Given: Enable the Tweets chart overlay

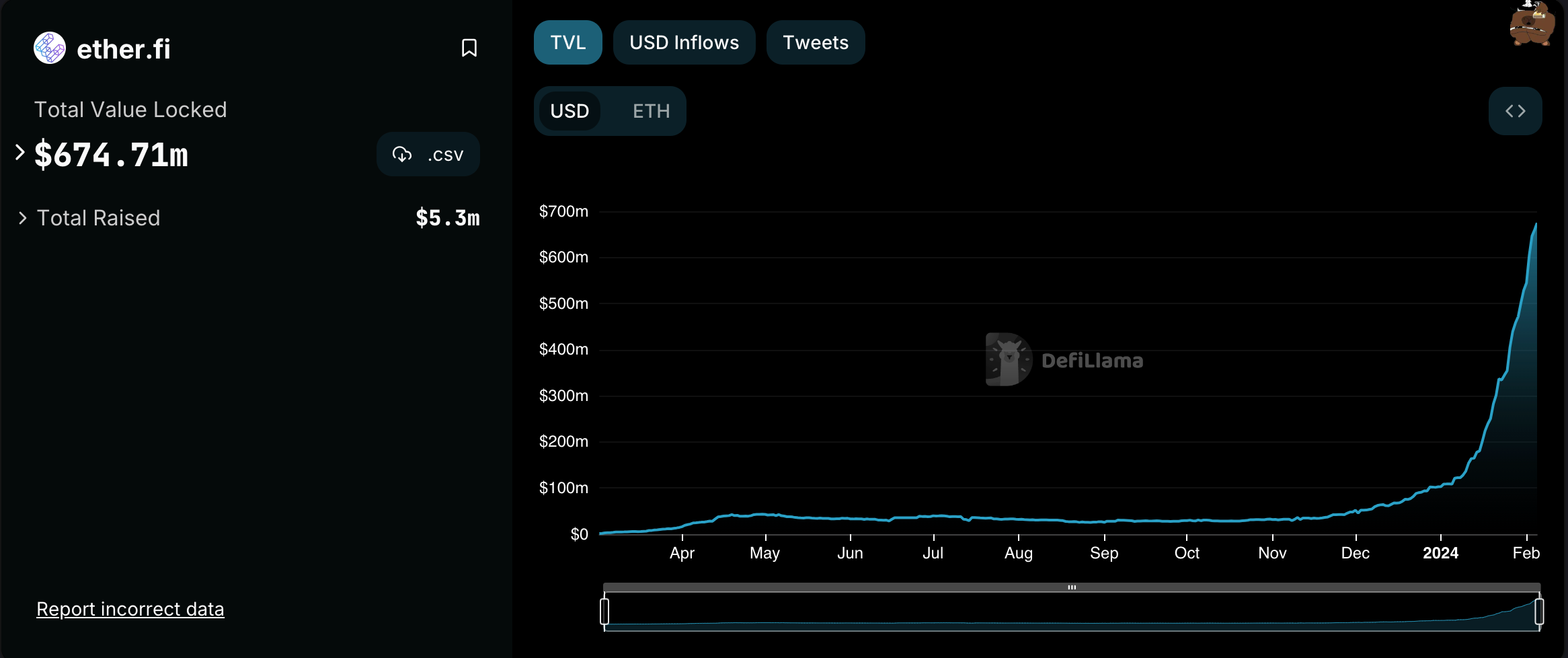Looking at the screenshot, I should pyautogui.click(x=816, y=42).
